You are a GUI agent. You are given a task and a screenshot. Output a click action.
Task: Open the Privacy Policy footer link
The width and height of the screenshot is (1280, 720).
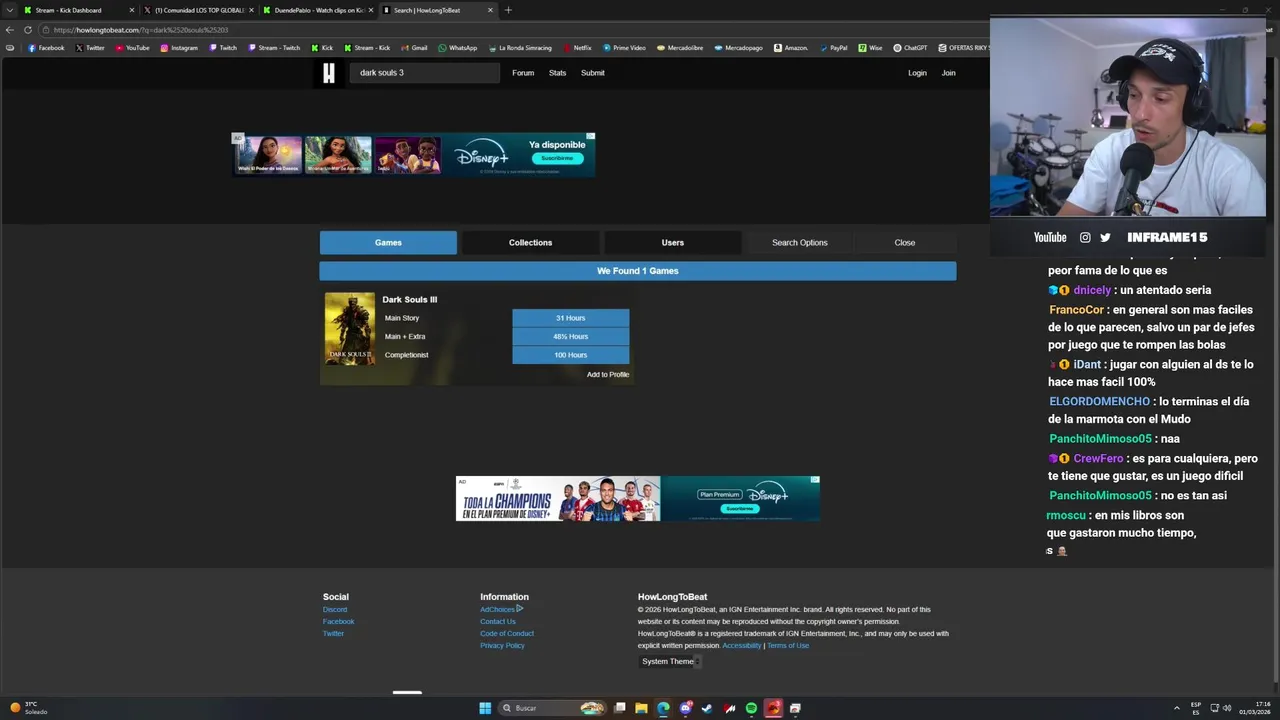pyautogui.click(x=502, y=645)
